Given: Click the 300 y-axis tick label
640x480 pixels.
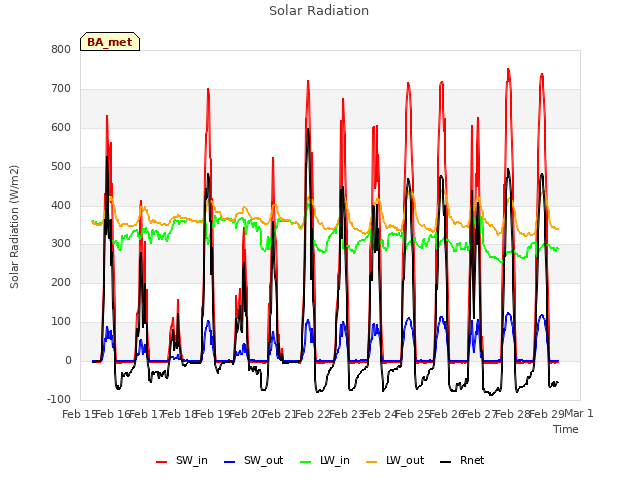Looking at the screenshot, I should coord(61,244).
